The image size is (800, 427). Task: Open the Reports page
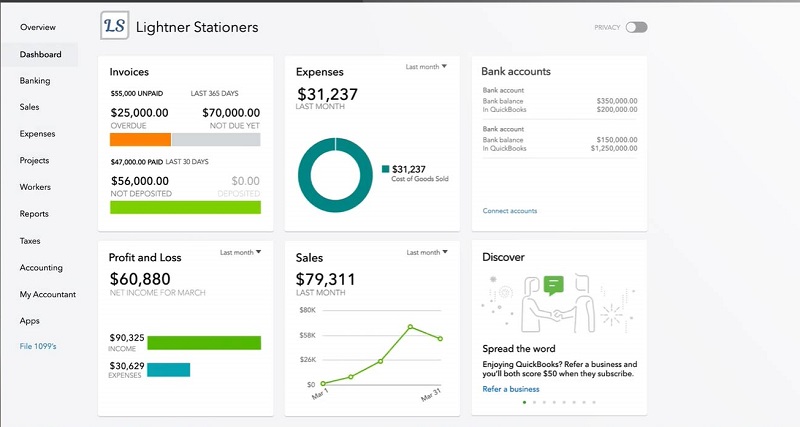(x=34, y=214)
